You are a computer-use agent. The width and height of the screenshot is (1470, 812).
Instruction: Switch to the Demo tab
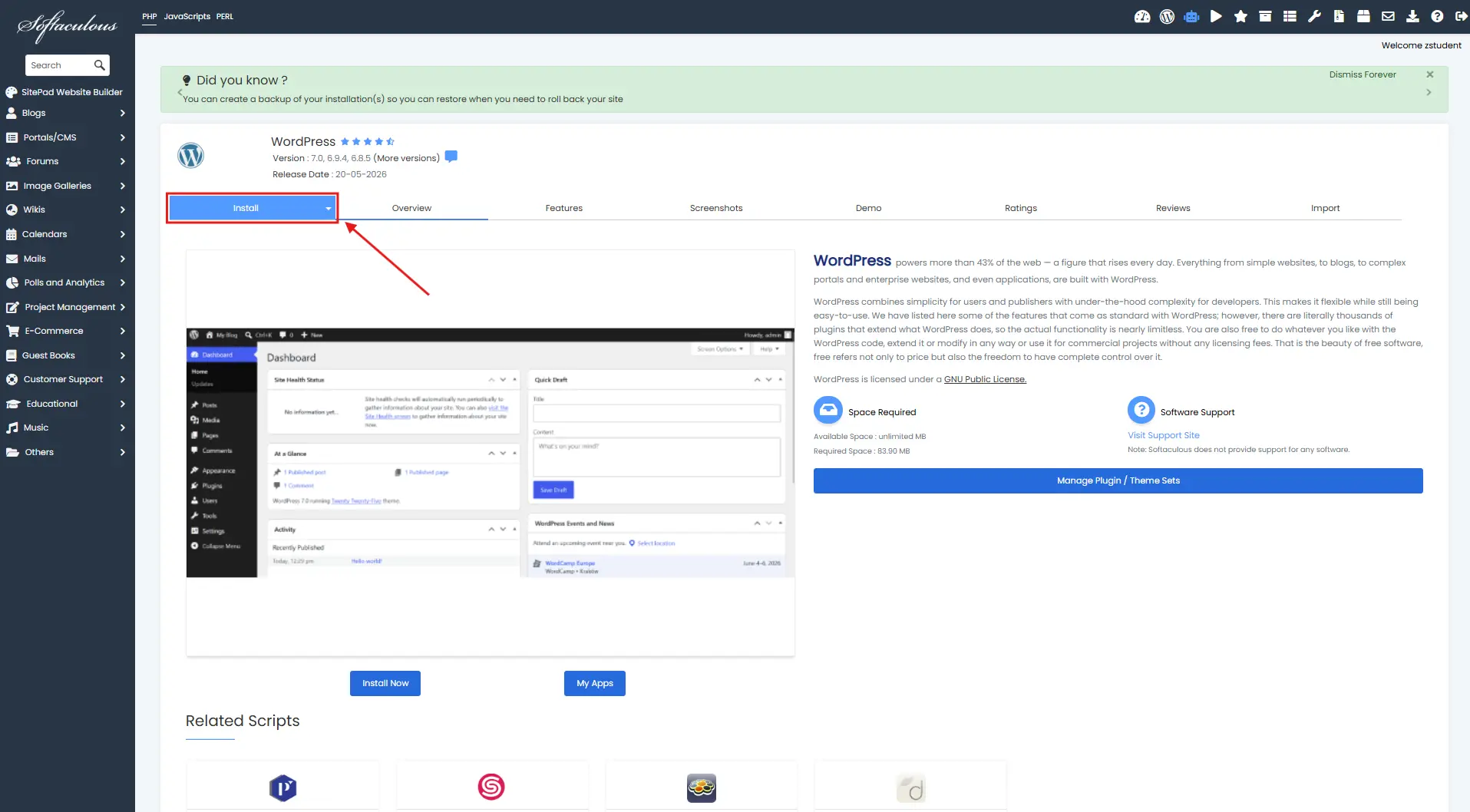pyautogui.click(x=868, y=208)
